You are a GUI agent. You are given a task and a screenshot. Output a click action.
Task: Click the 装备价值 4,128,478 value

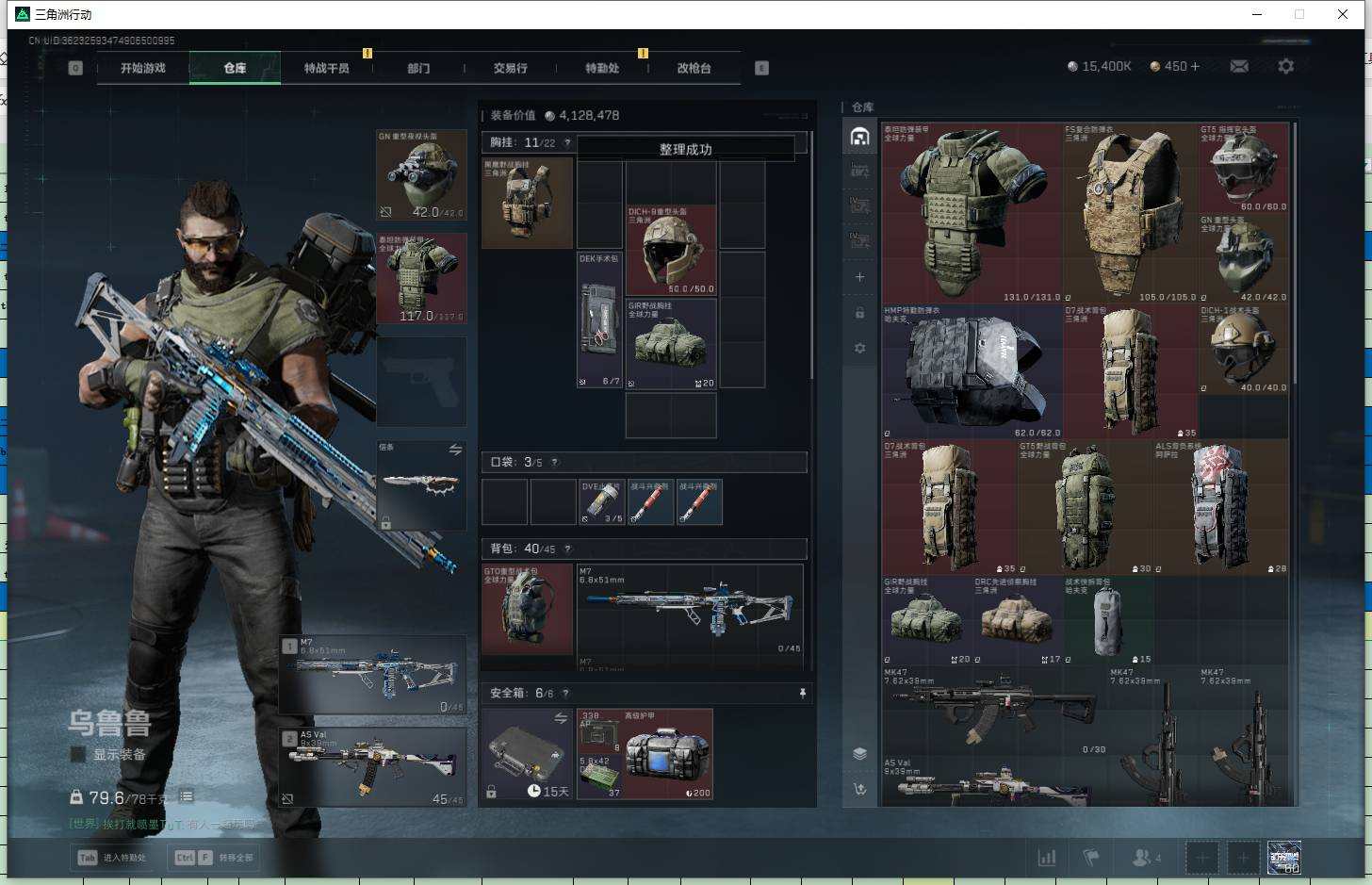pyautogui.click(x=555, y=115)
